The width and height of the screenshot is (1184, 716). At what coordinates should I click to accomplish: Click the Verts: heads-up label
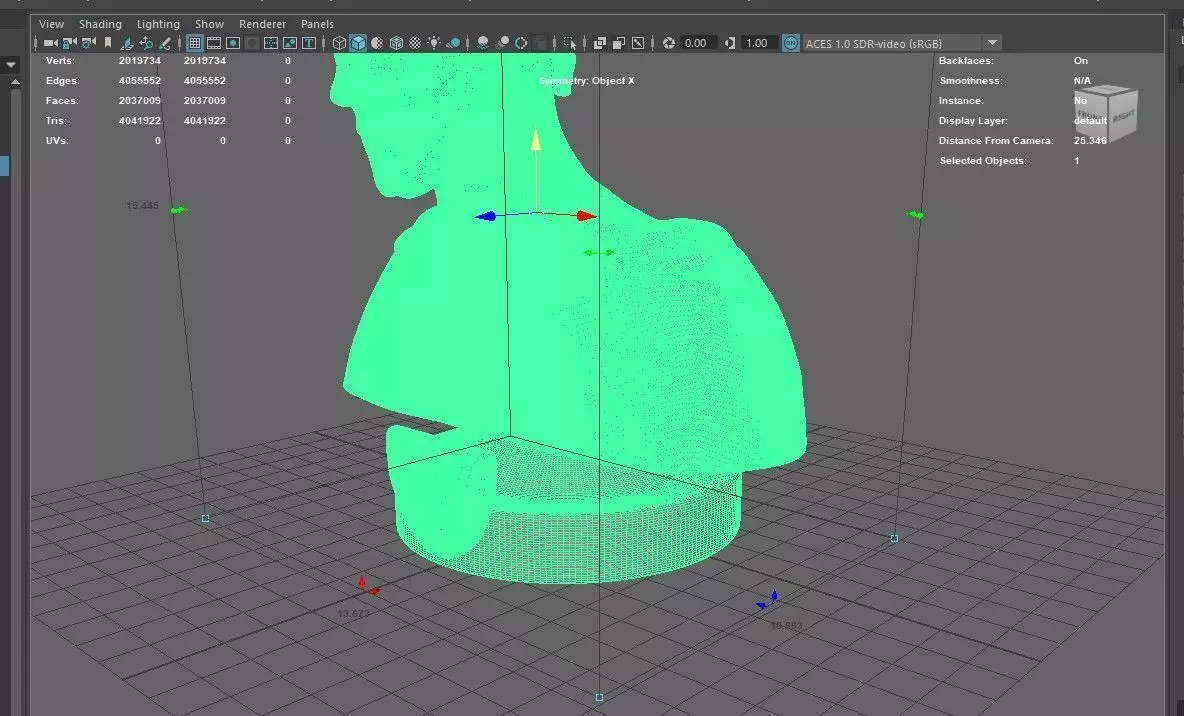click(60, 60)
